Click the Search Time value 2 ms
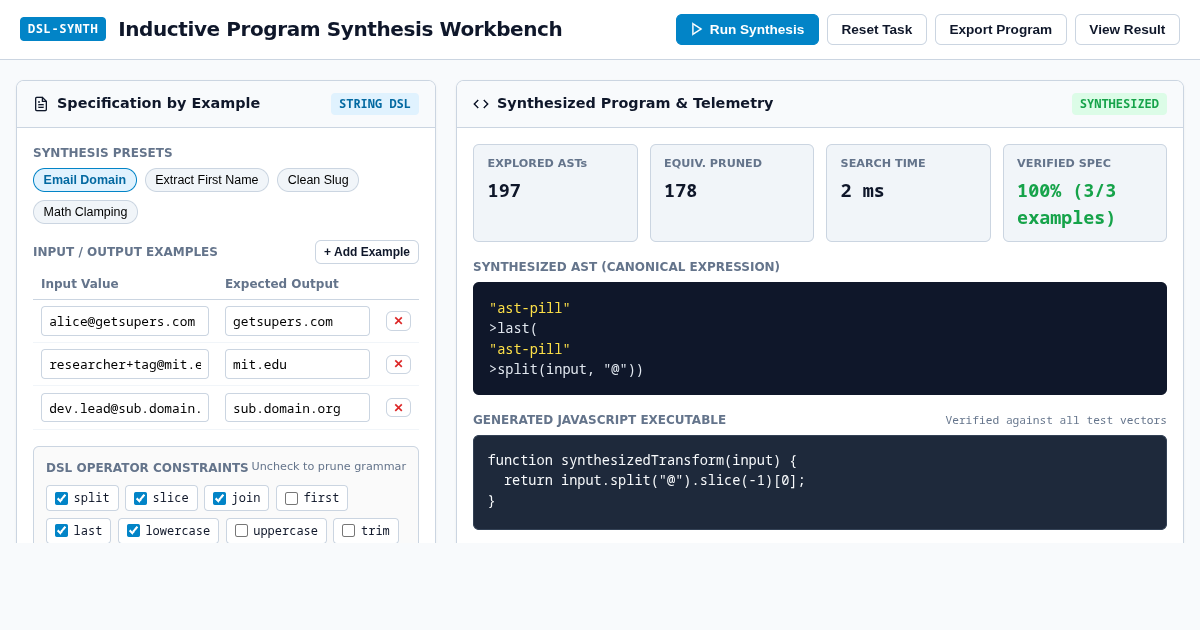This screenshot has width=1200, height=630. [x=862, y=190]
